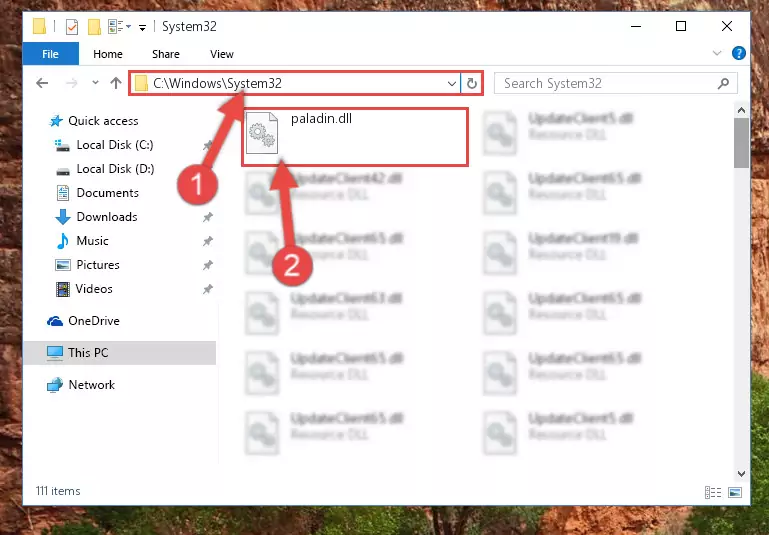Select the paladin.dll file name
The width and height of the screenshot is (769, 535).
(321, 119)
